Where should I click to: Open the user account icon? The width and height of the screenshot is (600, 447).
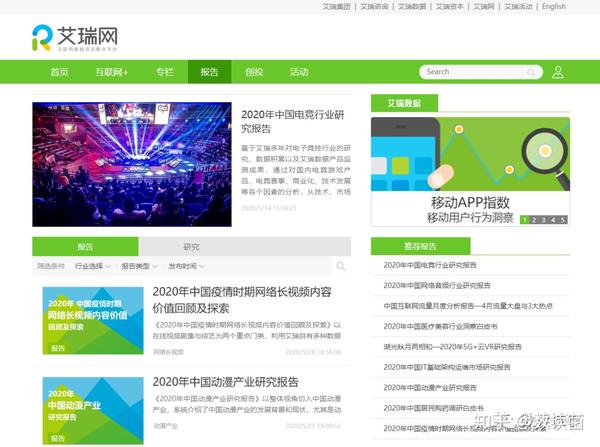point(558,72)
